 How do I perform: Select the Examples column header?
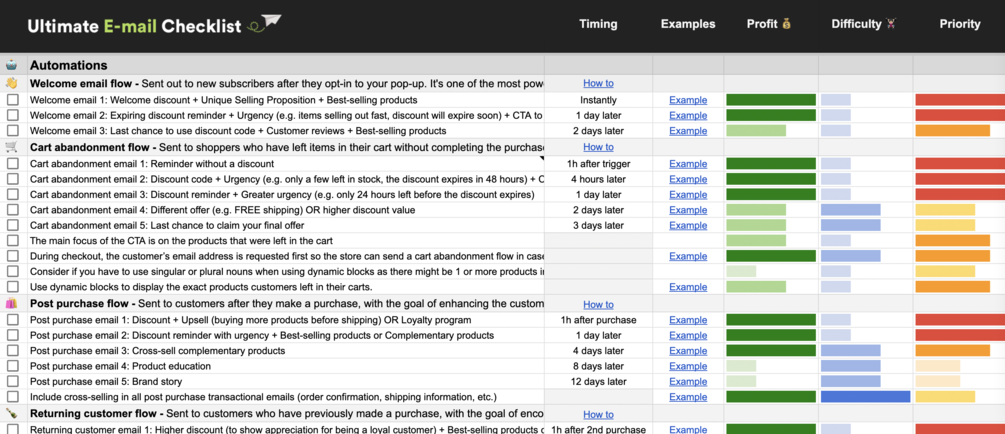click(x=688, y=24)
